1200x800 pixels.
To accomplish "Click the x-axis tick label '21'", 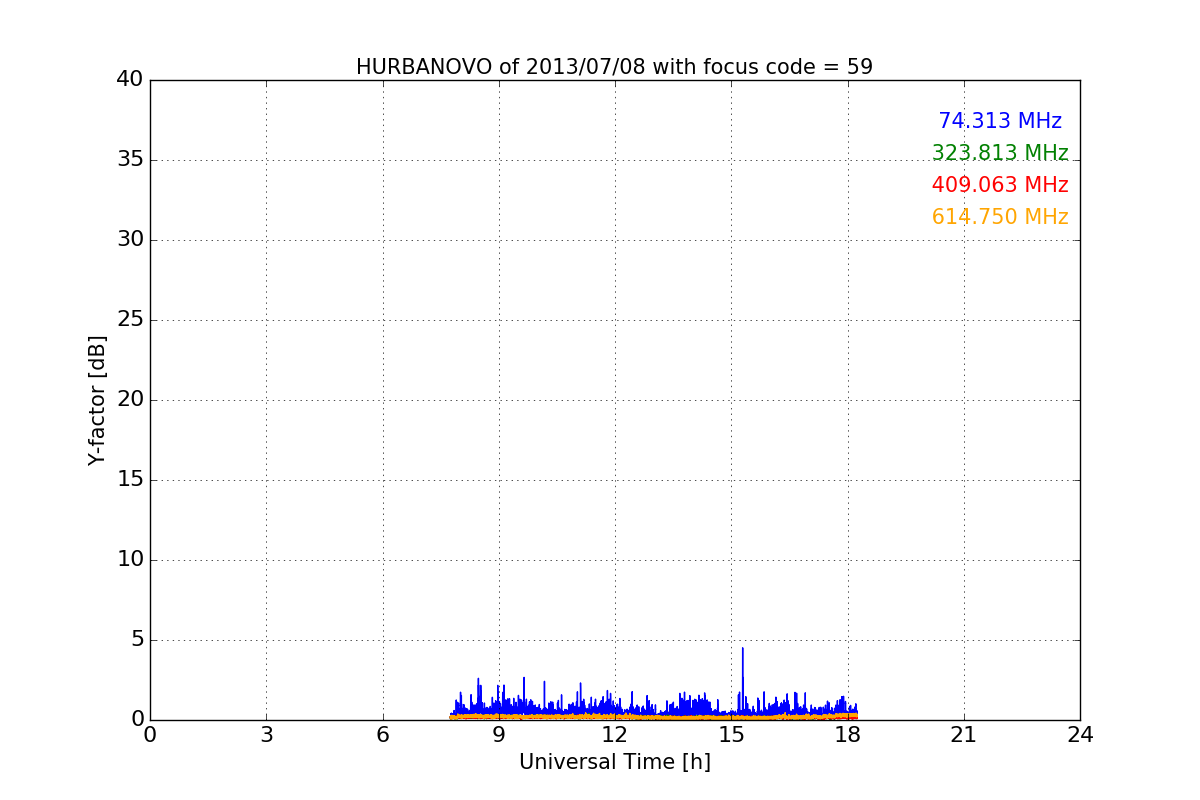I will [964, 735].
